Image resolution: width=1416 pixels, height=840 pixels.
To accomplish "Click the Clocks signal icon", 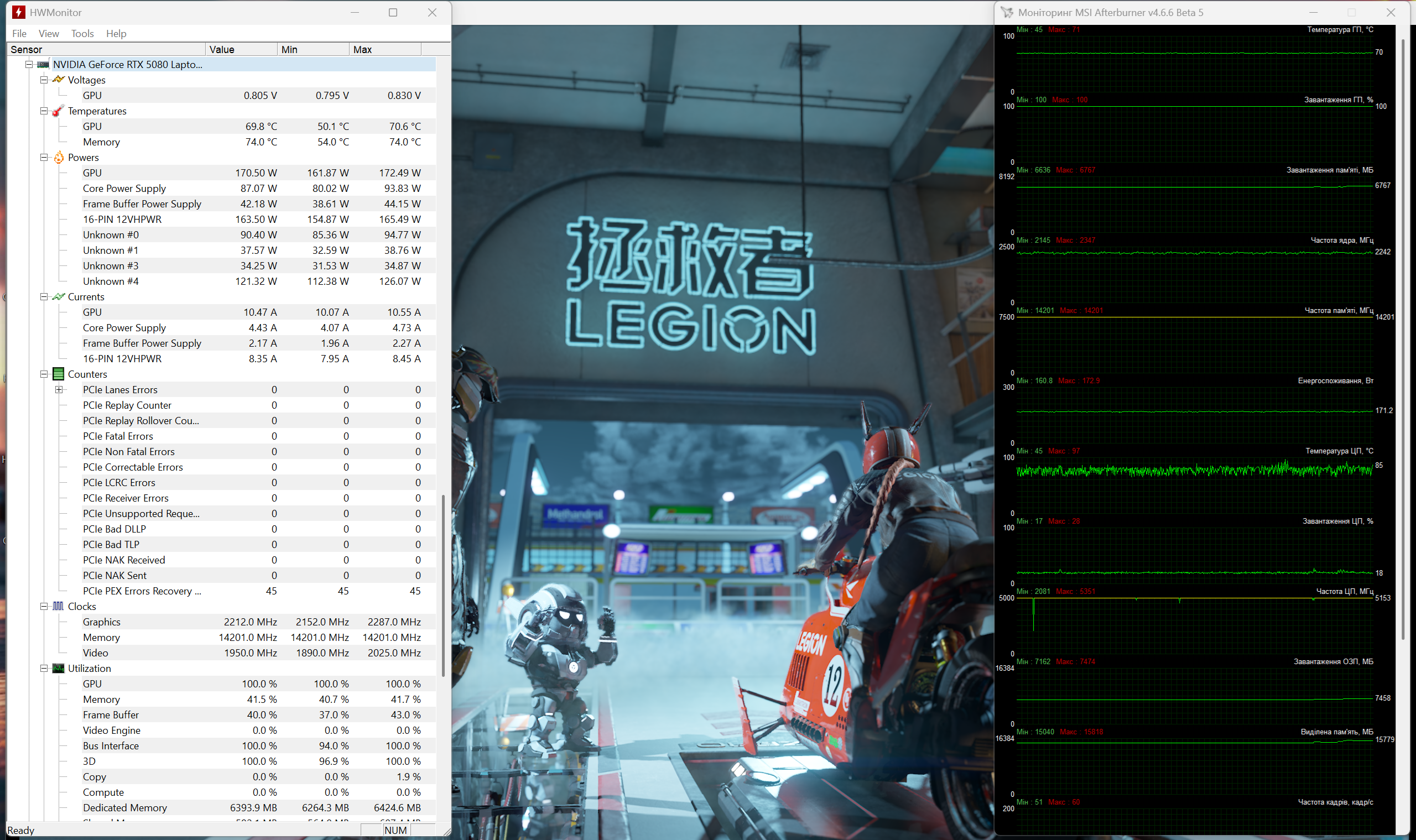I will click(x=58, y=606).
